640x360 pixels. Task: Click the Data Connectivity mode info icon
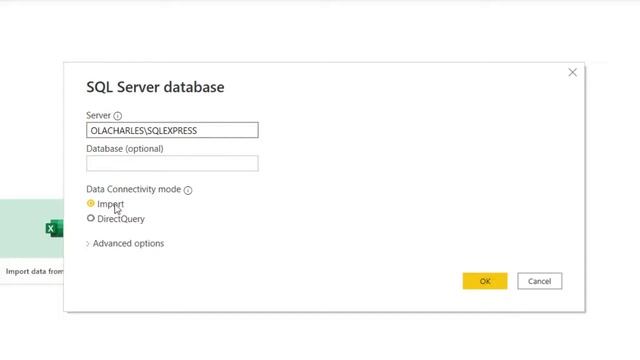[x=188, y=190]
